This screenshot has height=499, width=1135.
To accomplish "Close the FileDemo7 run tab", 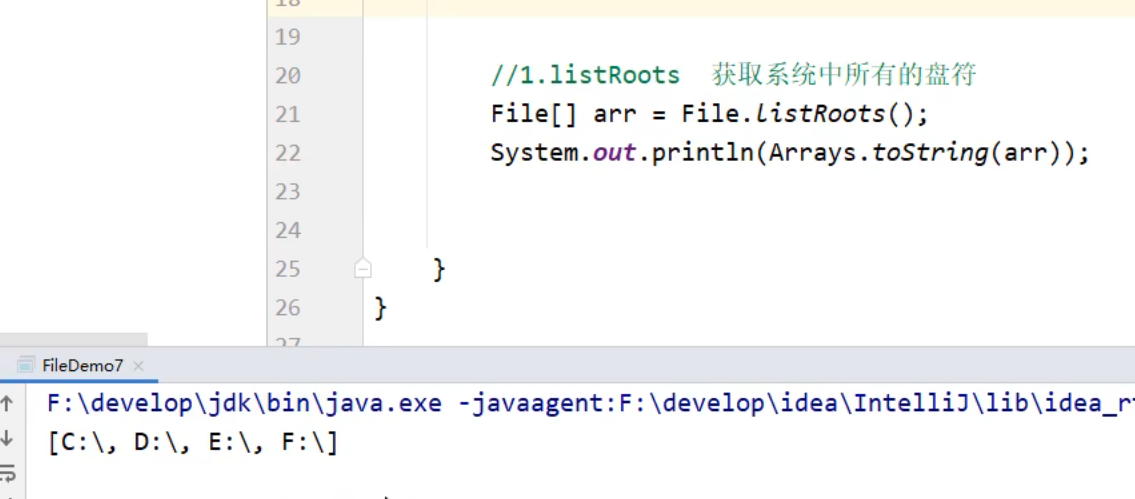I will pyautogui.click(x=138, y=366).
